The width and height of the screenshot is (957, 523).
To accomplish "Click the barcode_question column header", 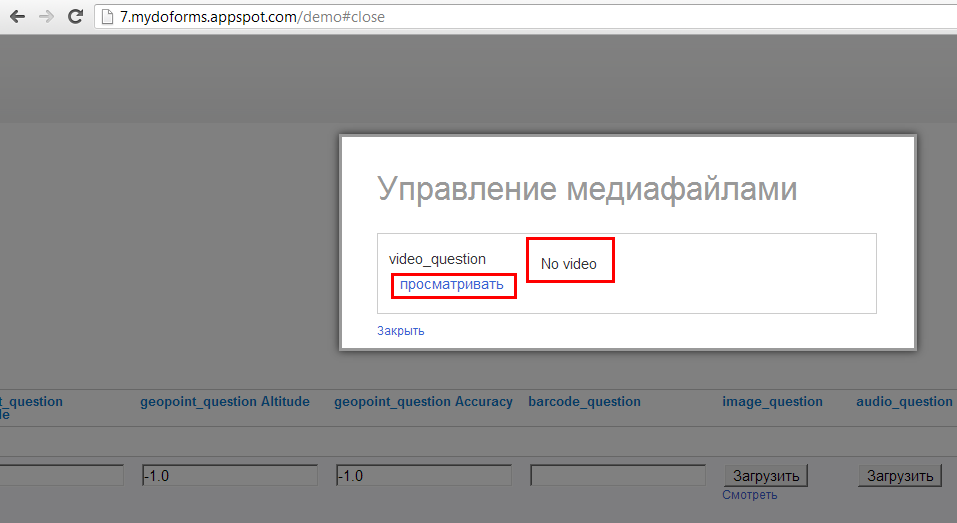I will [584, 402].
